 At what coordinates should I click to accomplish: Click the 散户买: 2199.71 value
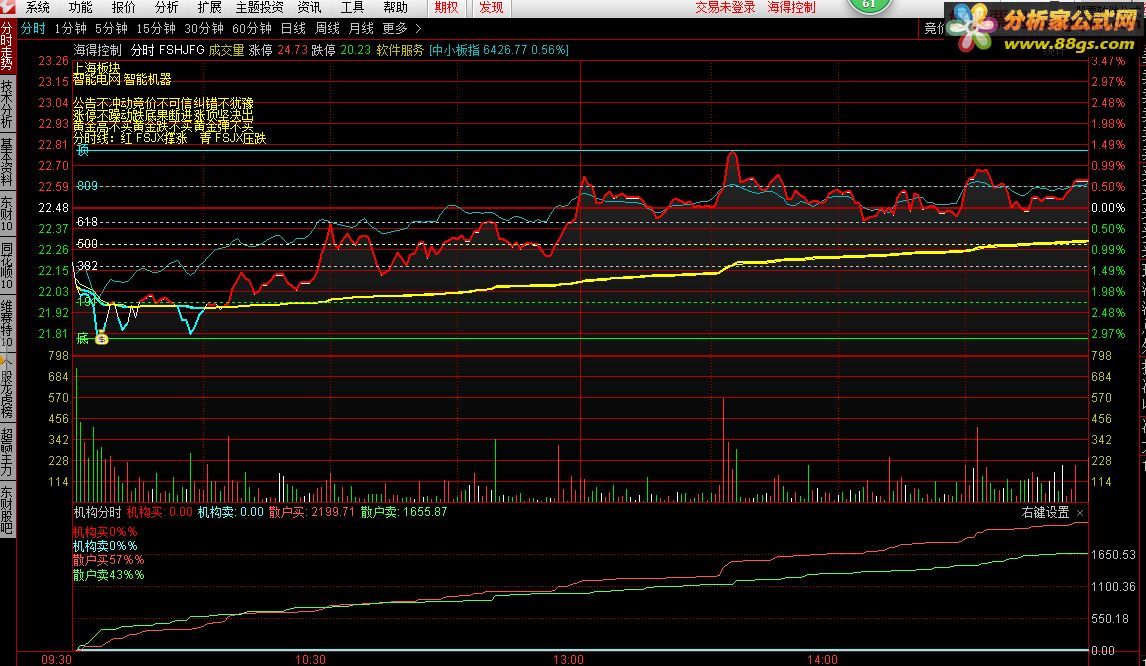click(x=312, y=512)
